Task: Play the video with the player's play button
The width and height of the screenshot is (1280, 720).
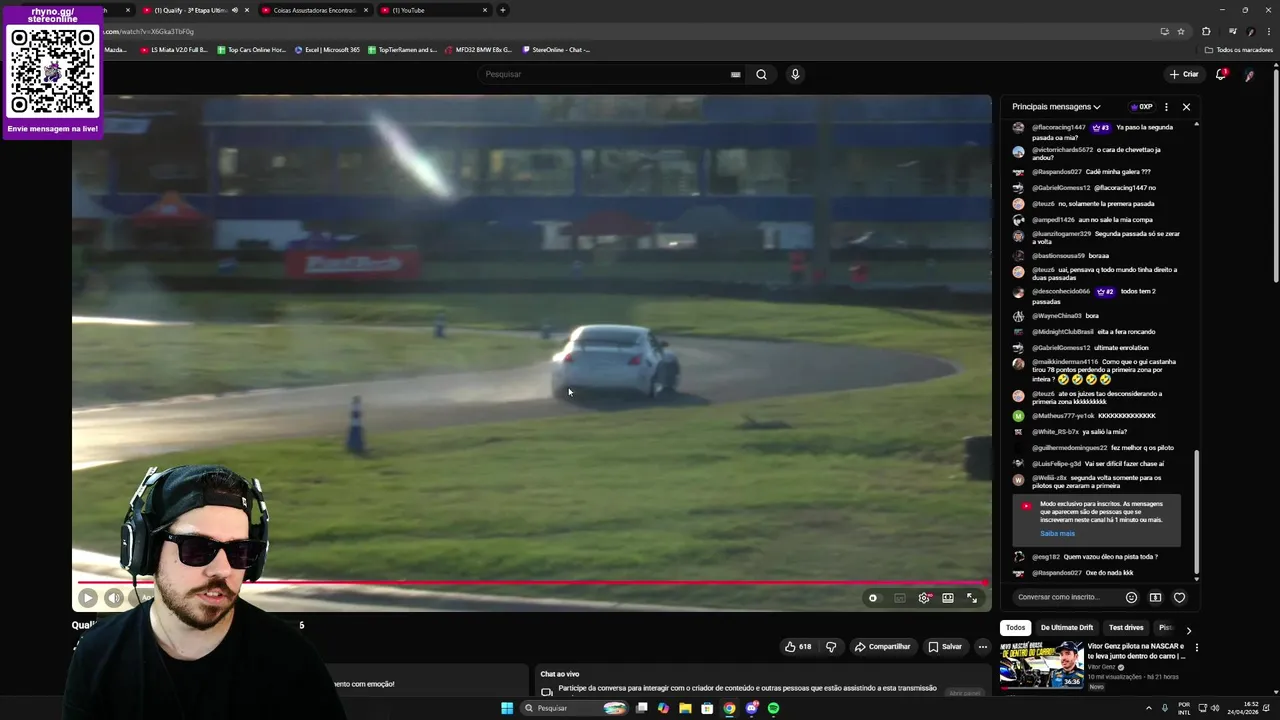Action: pyautogui.click(x=88, y=598)
